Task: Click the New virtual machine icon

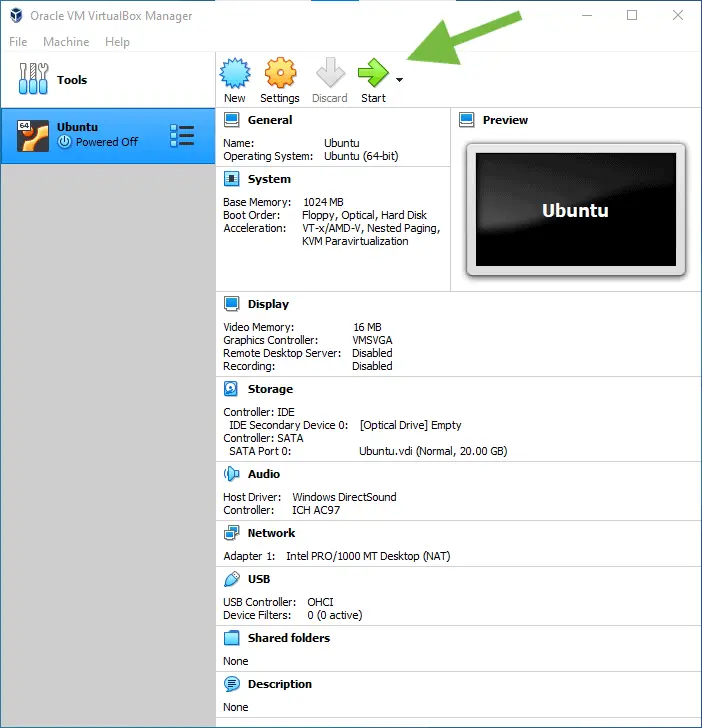Action: [x=235, y=73]
